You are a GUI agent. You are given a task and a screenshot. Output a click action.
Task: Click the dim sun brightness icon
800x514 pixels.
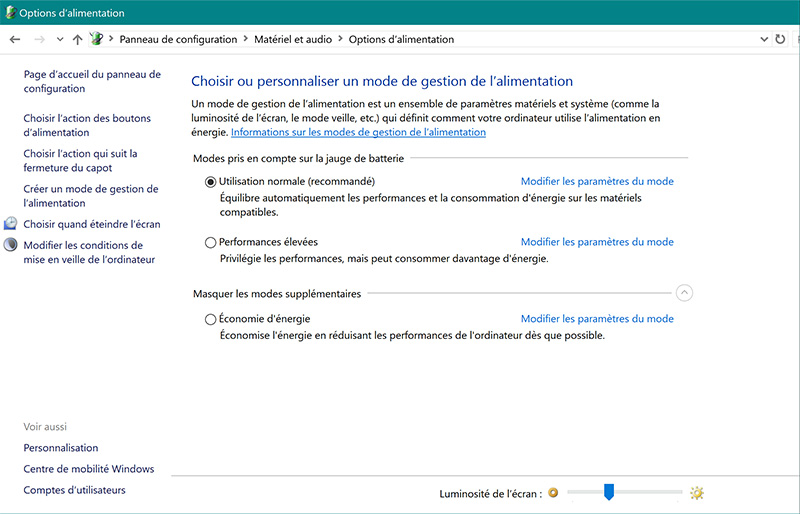click(553, 493)
